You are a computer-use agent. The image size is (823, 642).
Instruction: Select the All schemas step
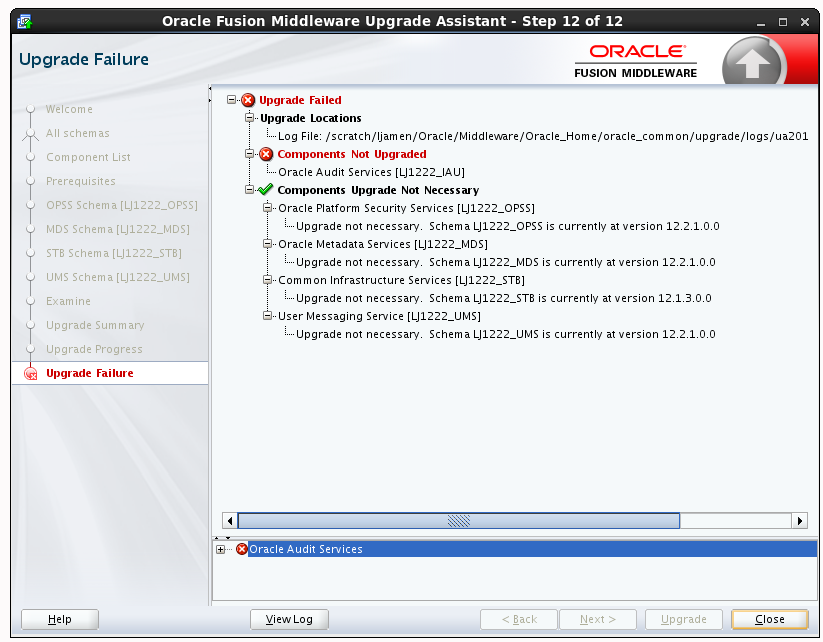click(78, 133)
